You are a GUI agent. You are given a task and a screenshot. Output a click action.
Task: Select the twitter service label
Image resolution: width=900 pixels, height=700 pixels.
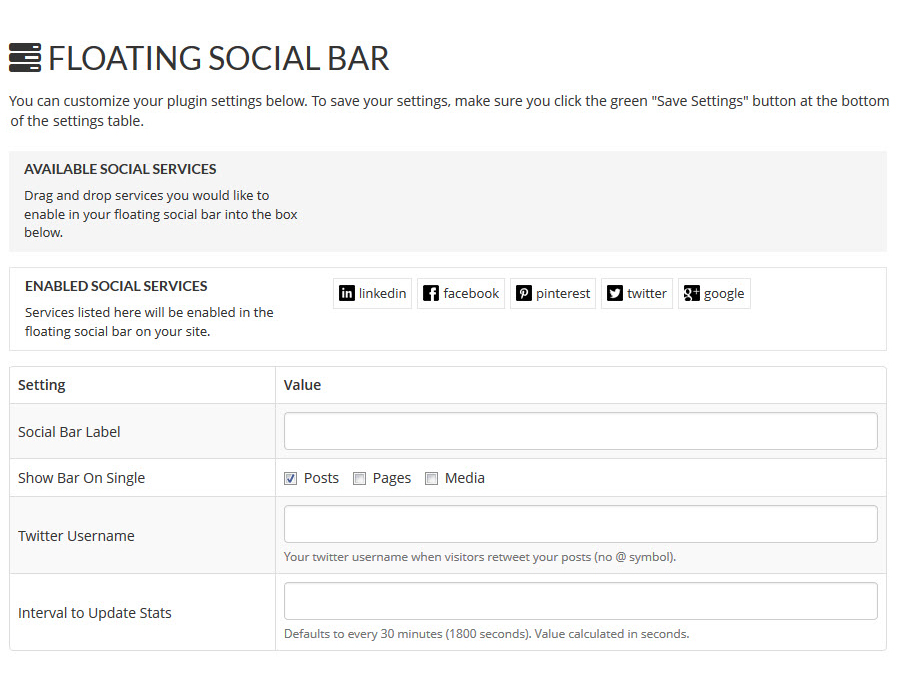(647, 293)
